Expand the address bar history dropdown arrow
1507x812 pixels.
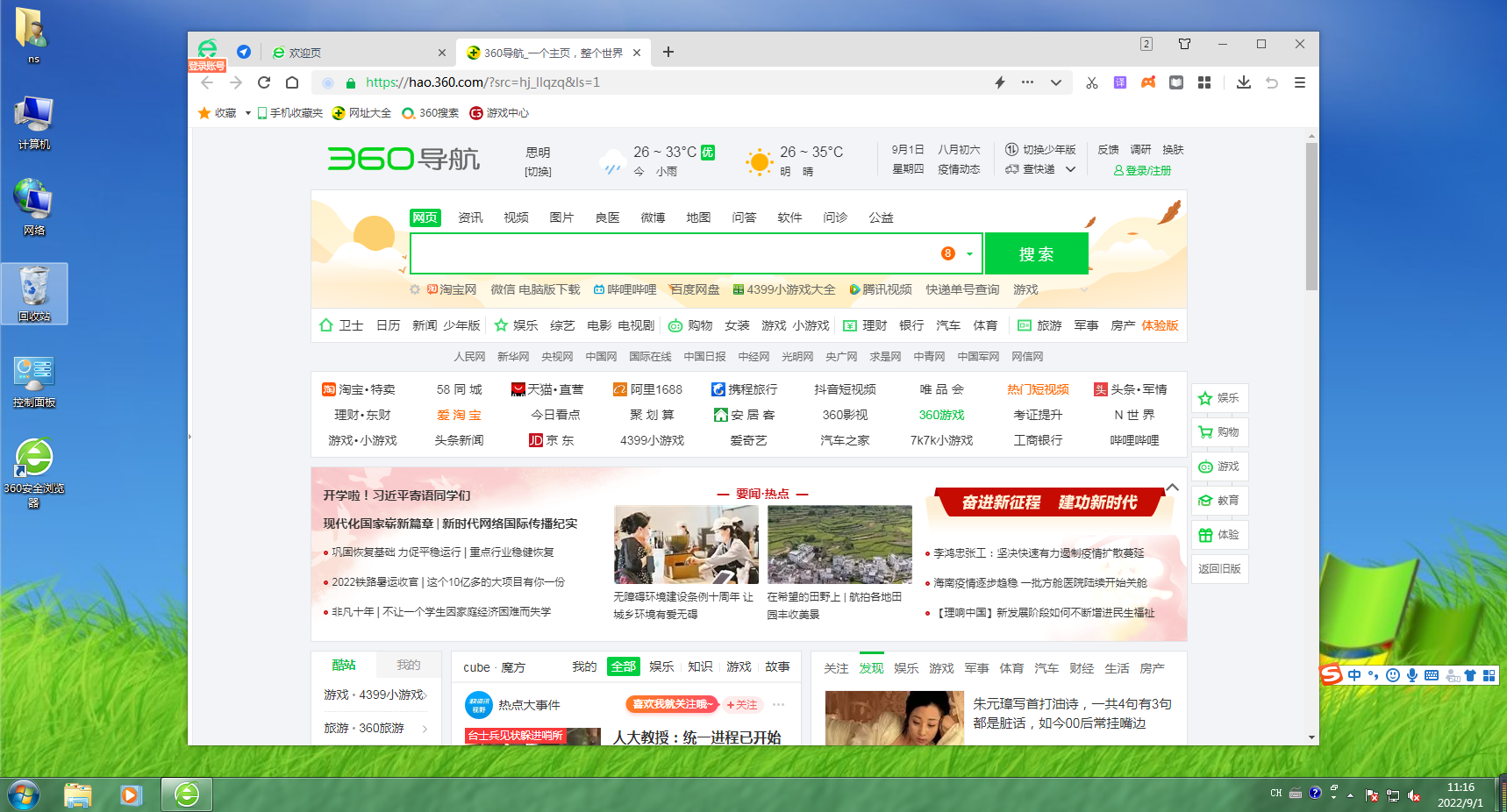click(1056, 82)
